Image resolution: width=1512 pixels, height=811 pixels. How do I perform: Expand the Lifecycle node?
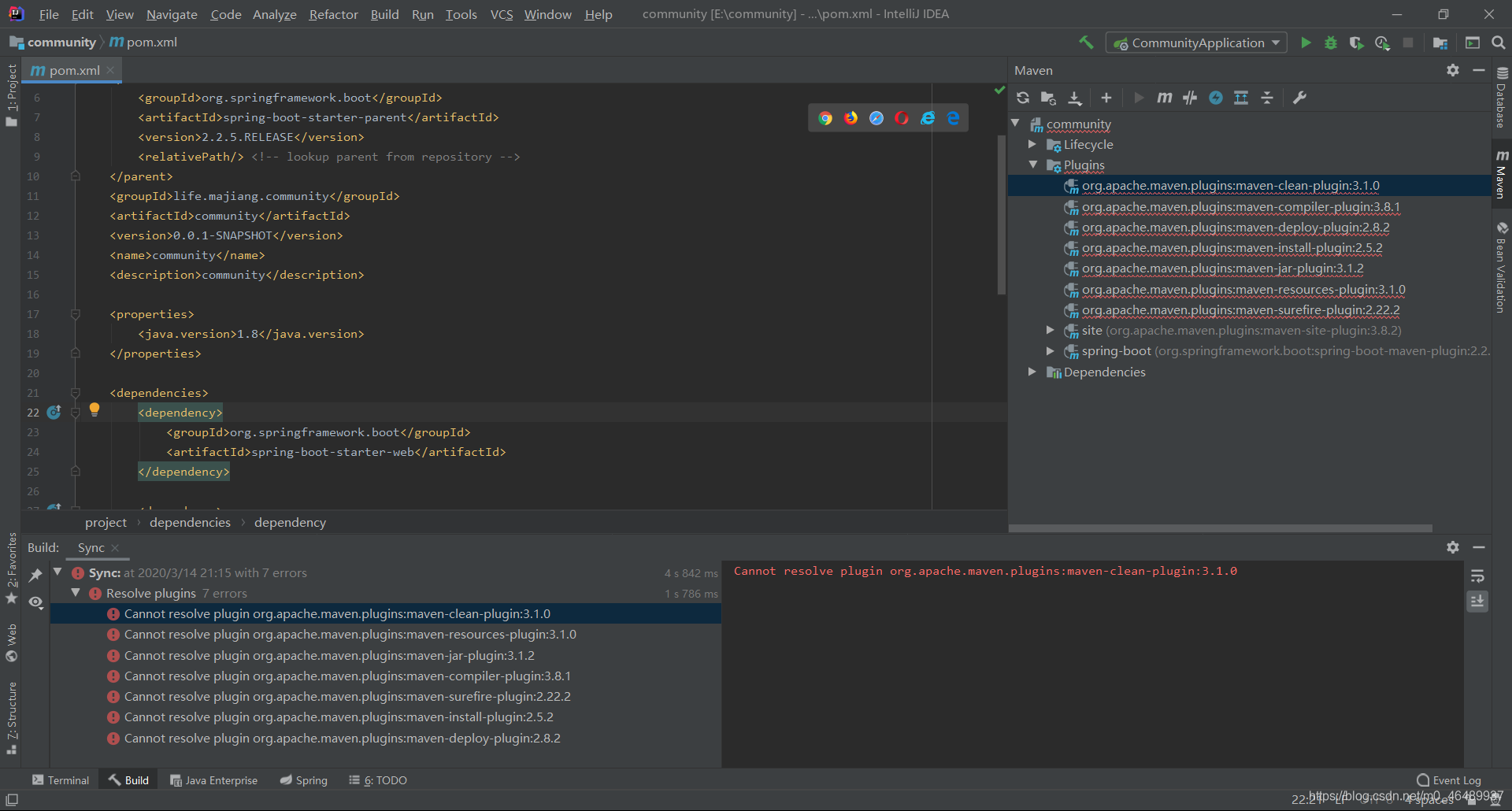pos(1032,144)
